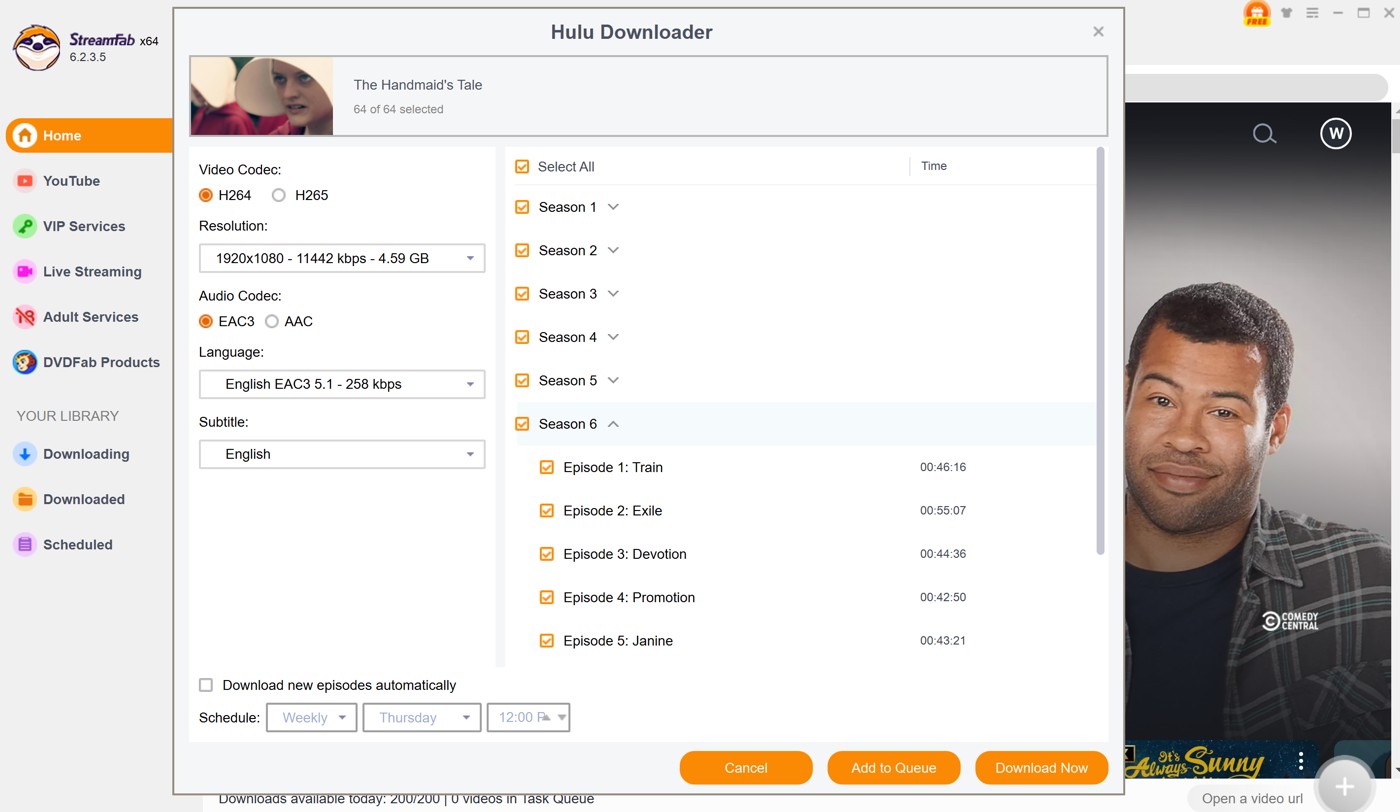
Task: Uncheck Episode 1: Train checkbox
Action: click(547, 467)
